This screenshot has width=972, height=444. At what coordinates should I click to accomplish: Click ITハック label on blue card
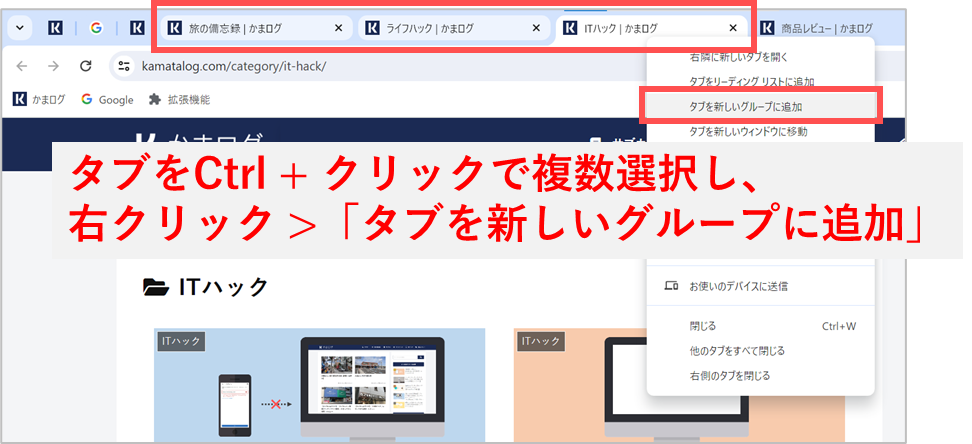(x=180, y=341)
